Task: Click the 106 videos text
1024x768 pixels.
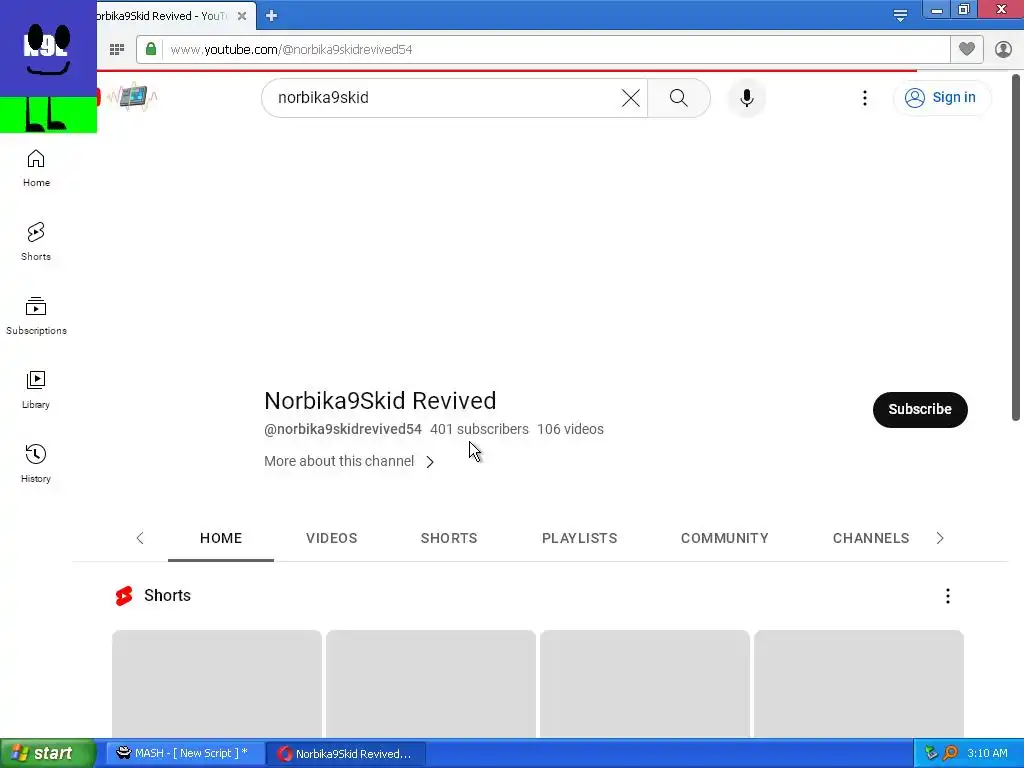Action: click(x=570, y=429)
